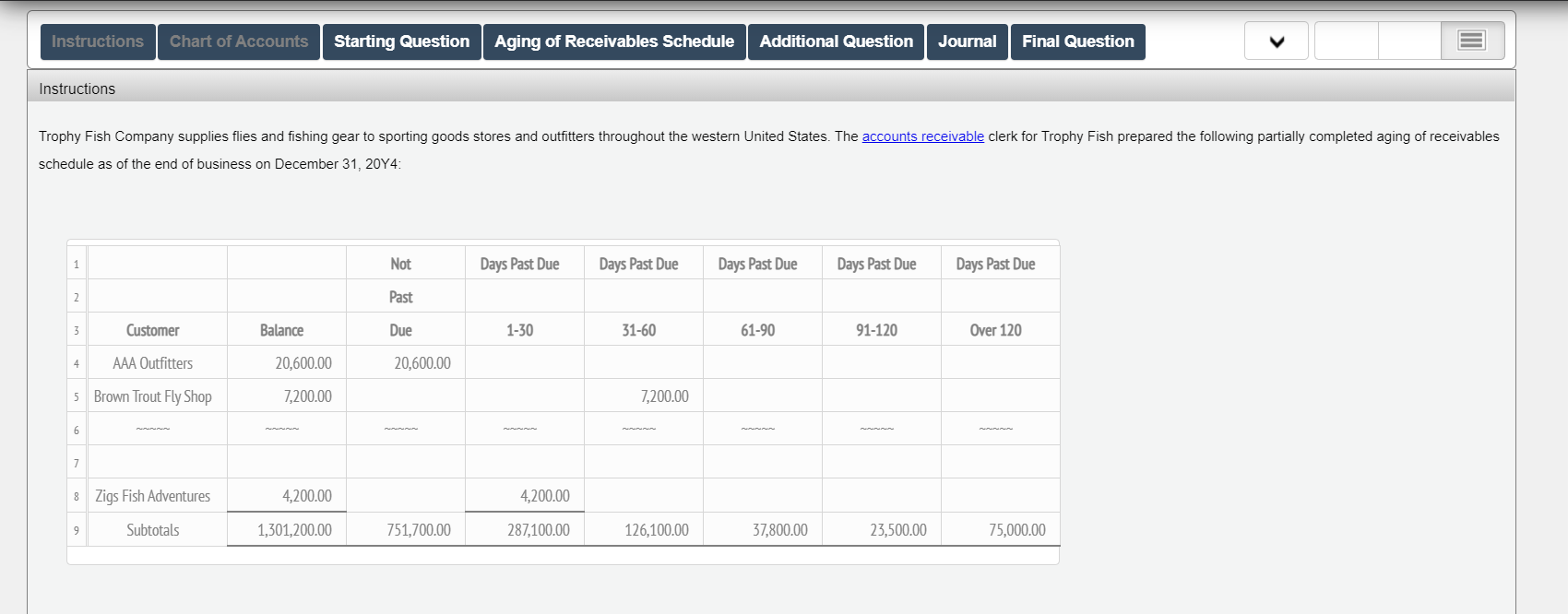
Task: Follow the accounts receivable hyperlink
Action: point(922,136)
